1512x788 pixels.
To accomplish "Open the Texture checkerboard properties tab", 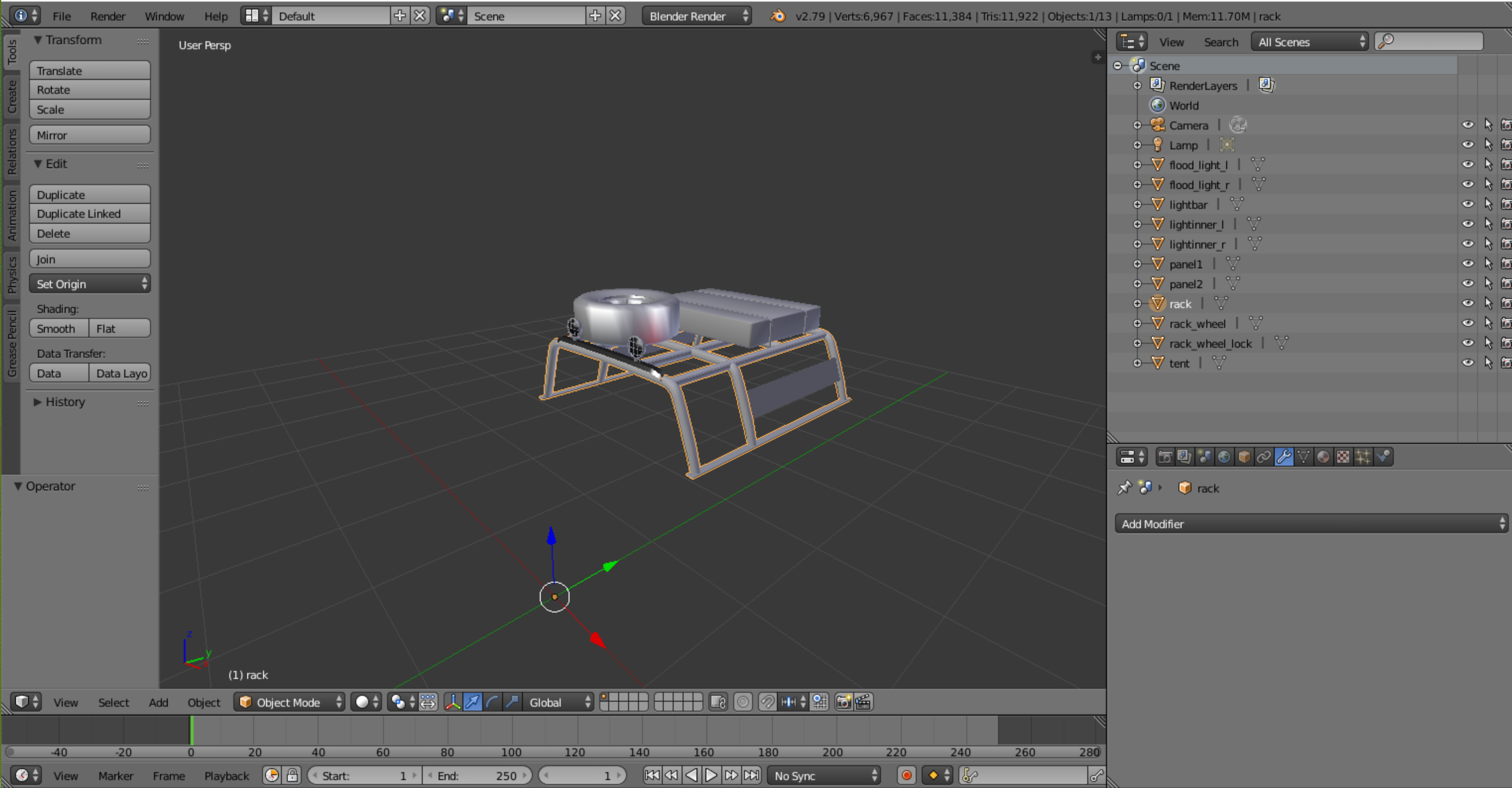I will [x=1343, y=456].
